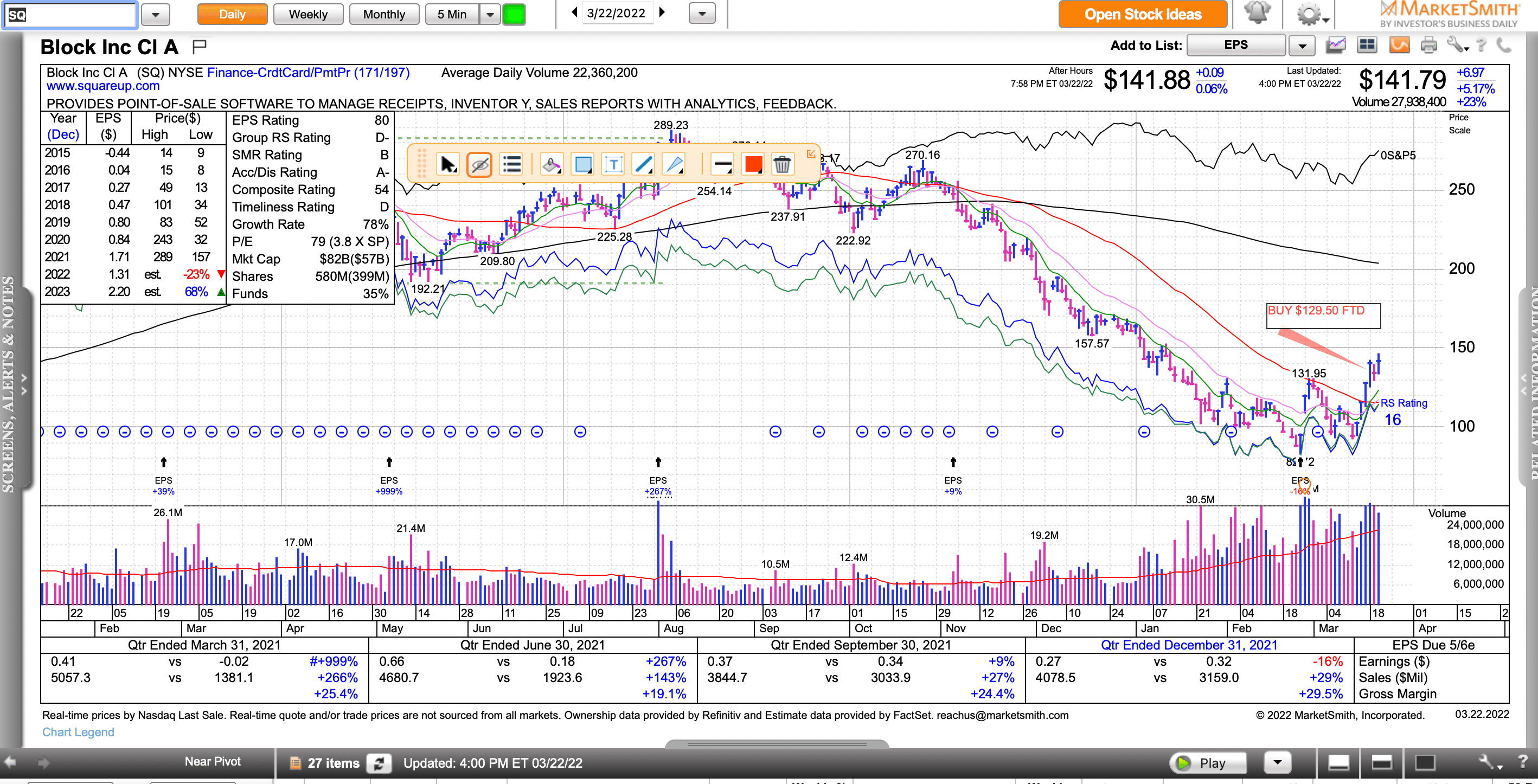Switch chart to Weekly view
Screen dimensions: 1538x784
point(308,14)
